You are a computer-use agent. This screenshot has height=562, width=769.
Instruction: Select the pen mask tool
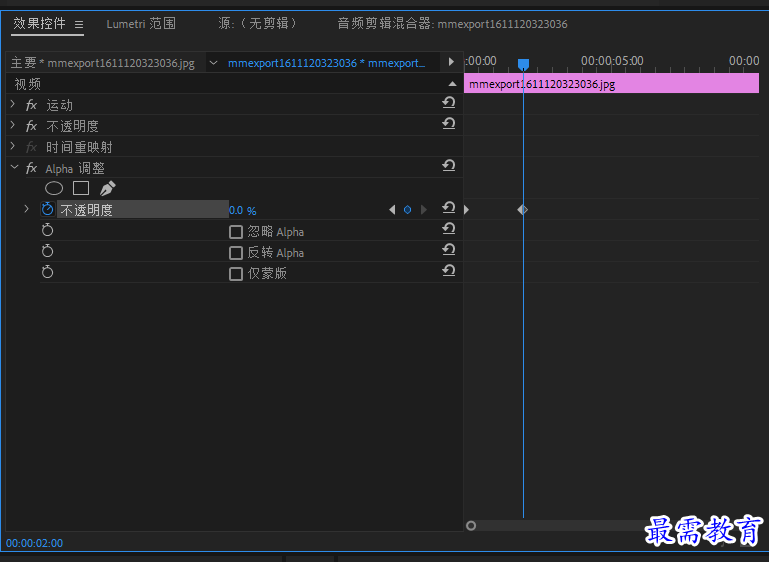click(107, 188)
